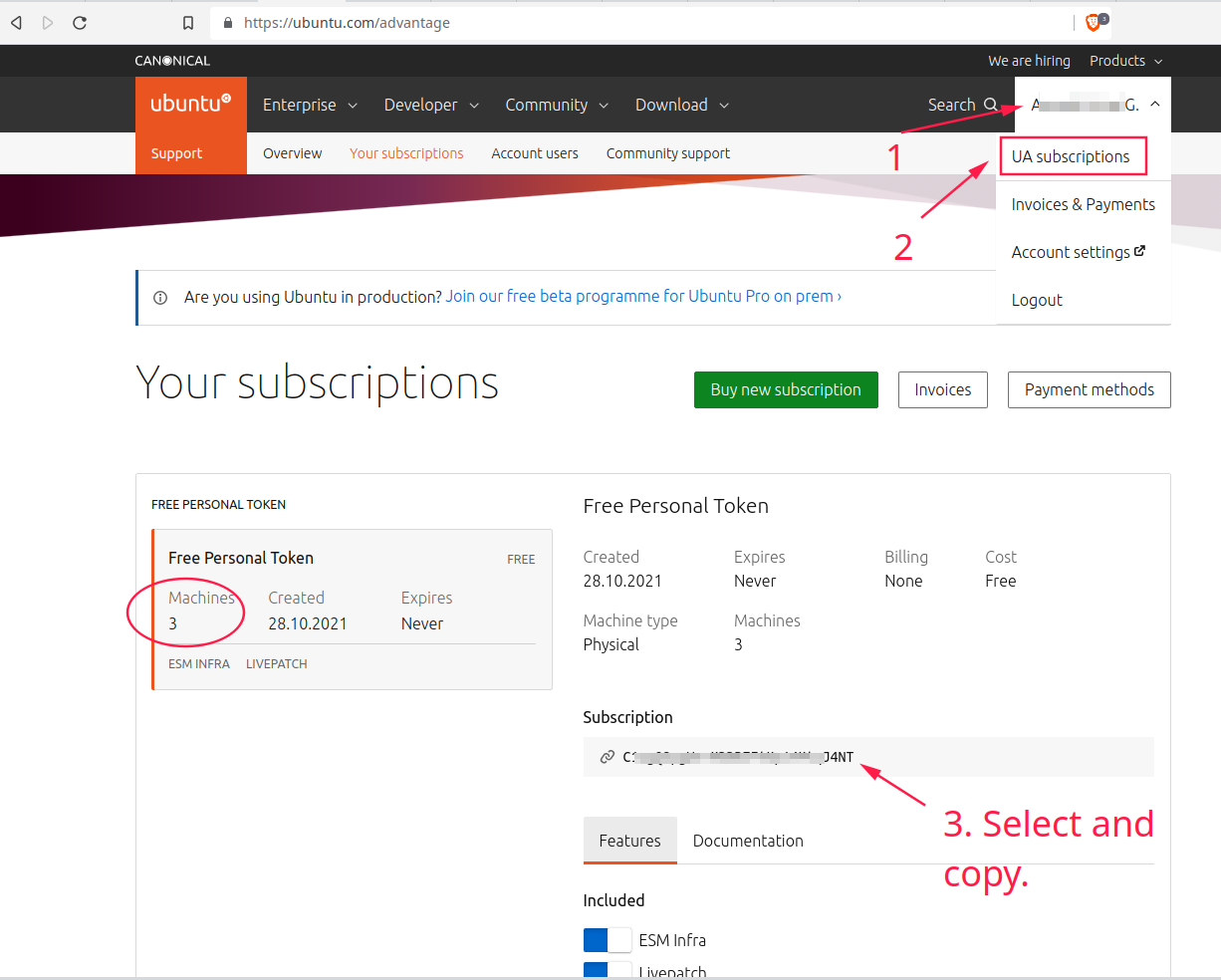
Task: Click the LIVEPATCH tag on the card
Action: click(x=277, y=664)
